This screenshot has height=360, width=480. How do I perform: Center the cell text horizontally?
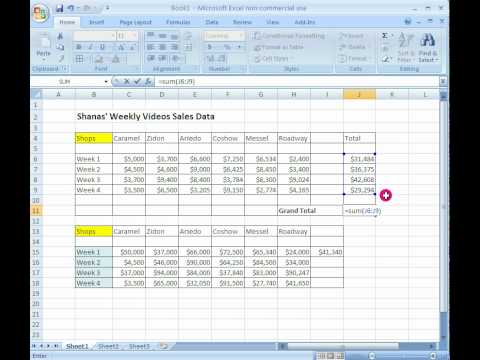point(162,47)
